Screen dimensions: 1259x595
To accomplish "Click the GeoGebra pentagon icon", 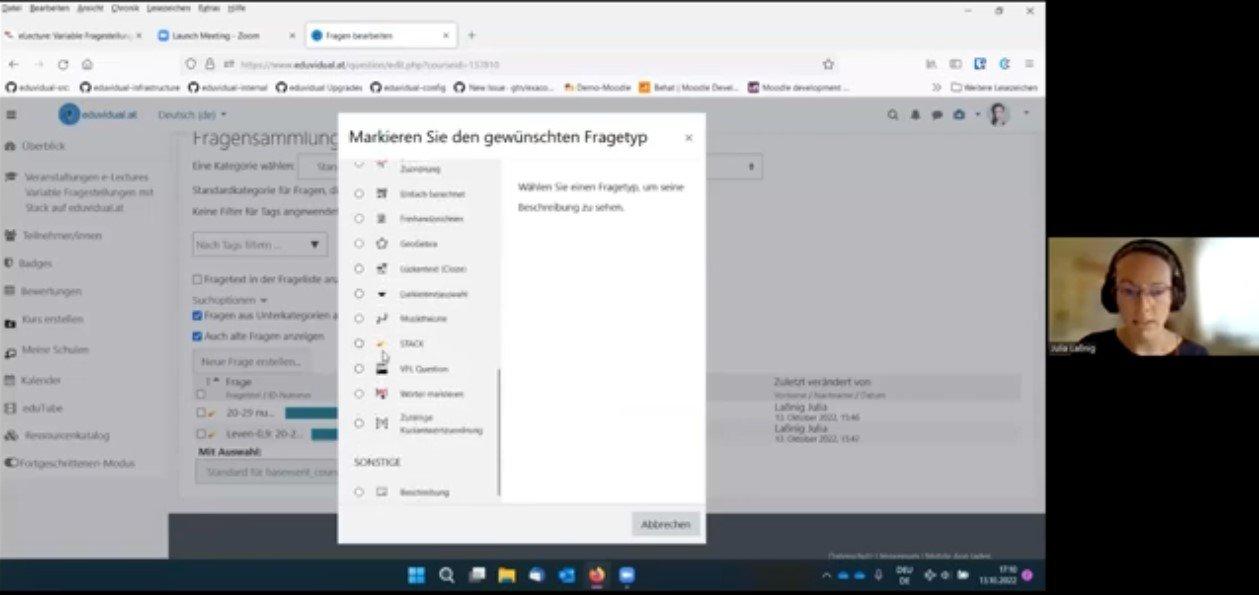I will pyautogui.click(x=381, y=243).
